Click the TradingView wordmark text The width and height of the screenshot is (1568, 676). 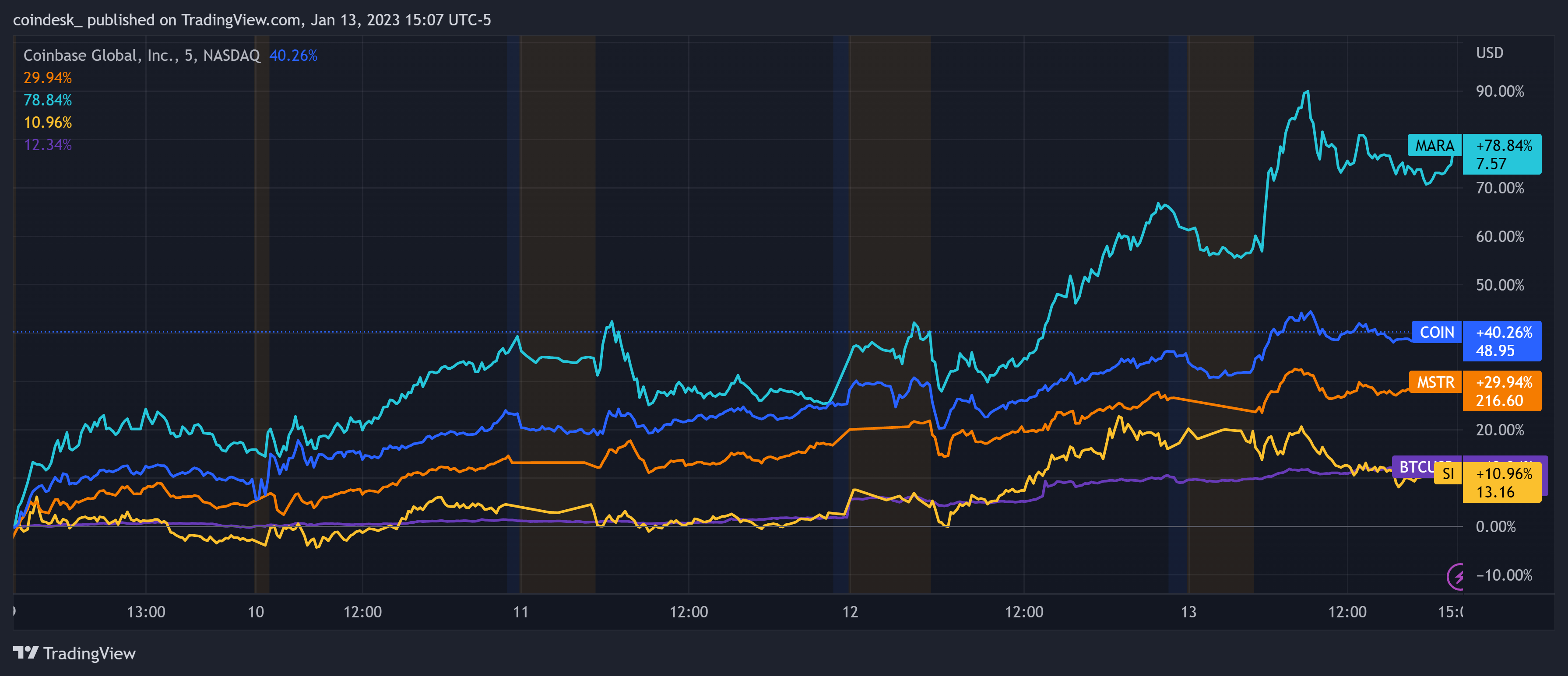(89, 654)
